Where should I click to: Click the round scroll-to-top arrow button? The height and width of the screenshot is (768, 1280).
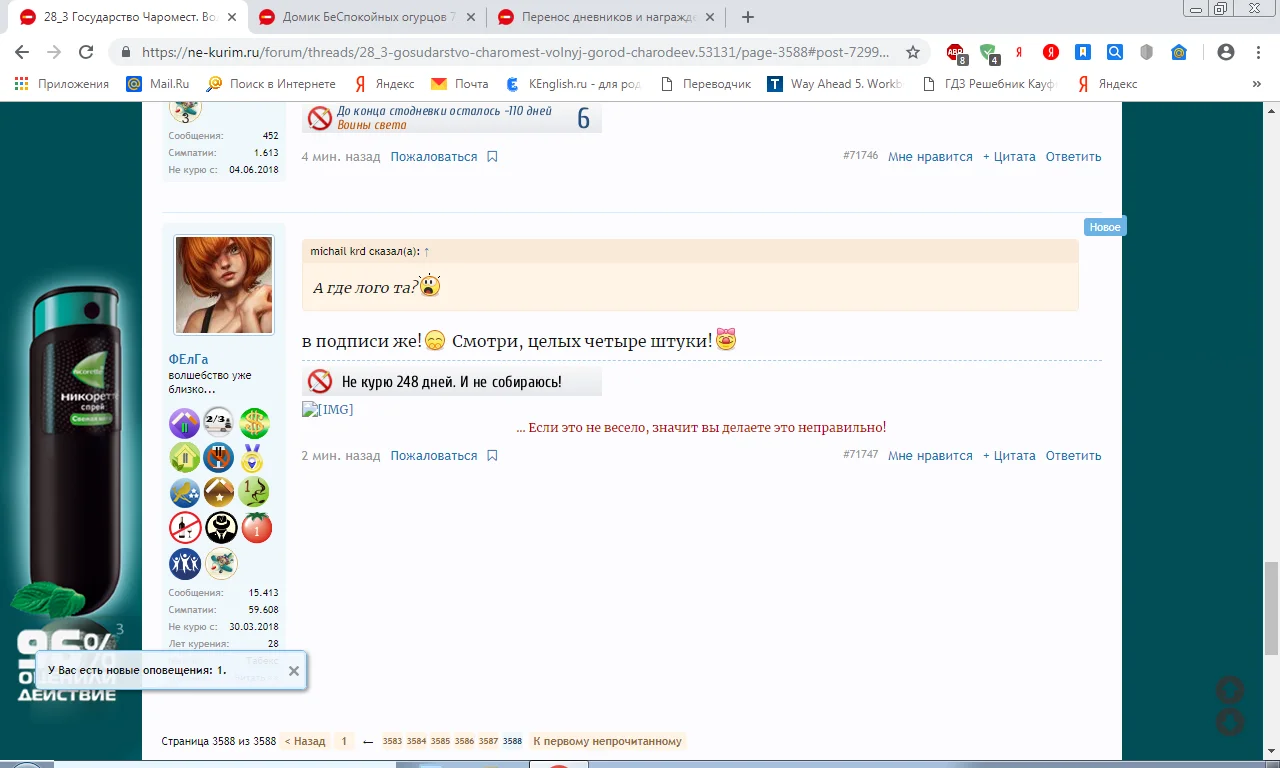pyautogui.click(x=1229, y=689)
